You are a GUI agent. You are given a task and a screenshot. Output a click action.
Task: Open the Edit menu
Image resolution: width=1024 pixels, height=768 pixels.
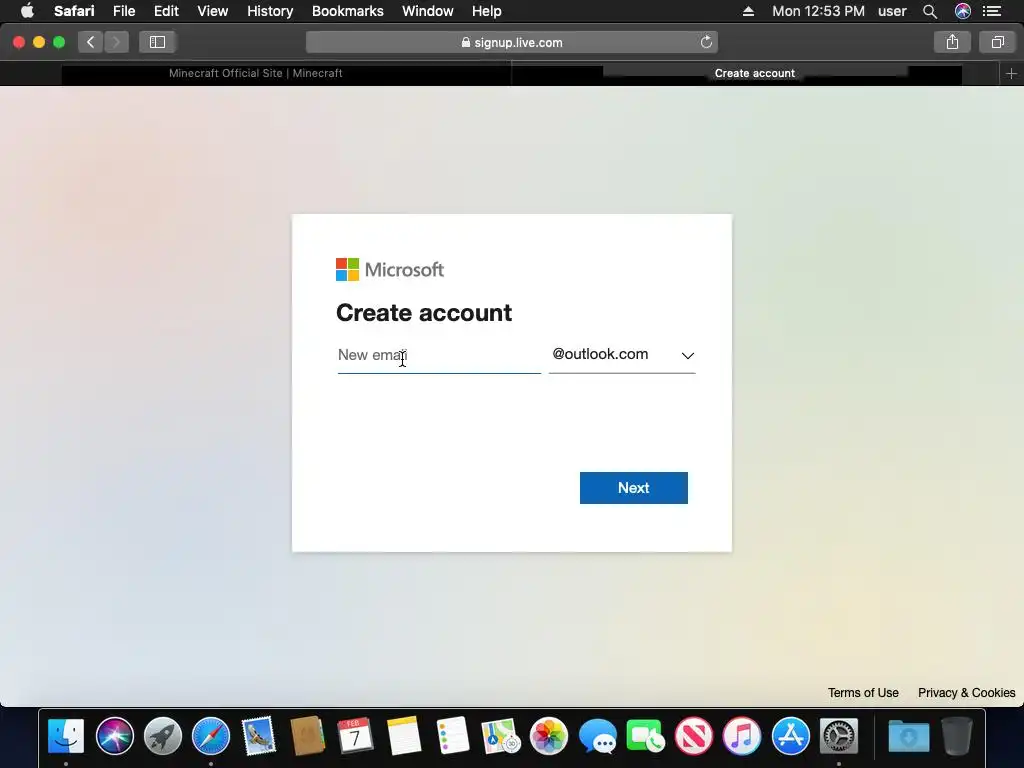(x=166, y=11)
